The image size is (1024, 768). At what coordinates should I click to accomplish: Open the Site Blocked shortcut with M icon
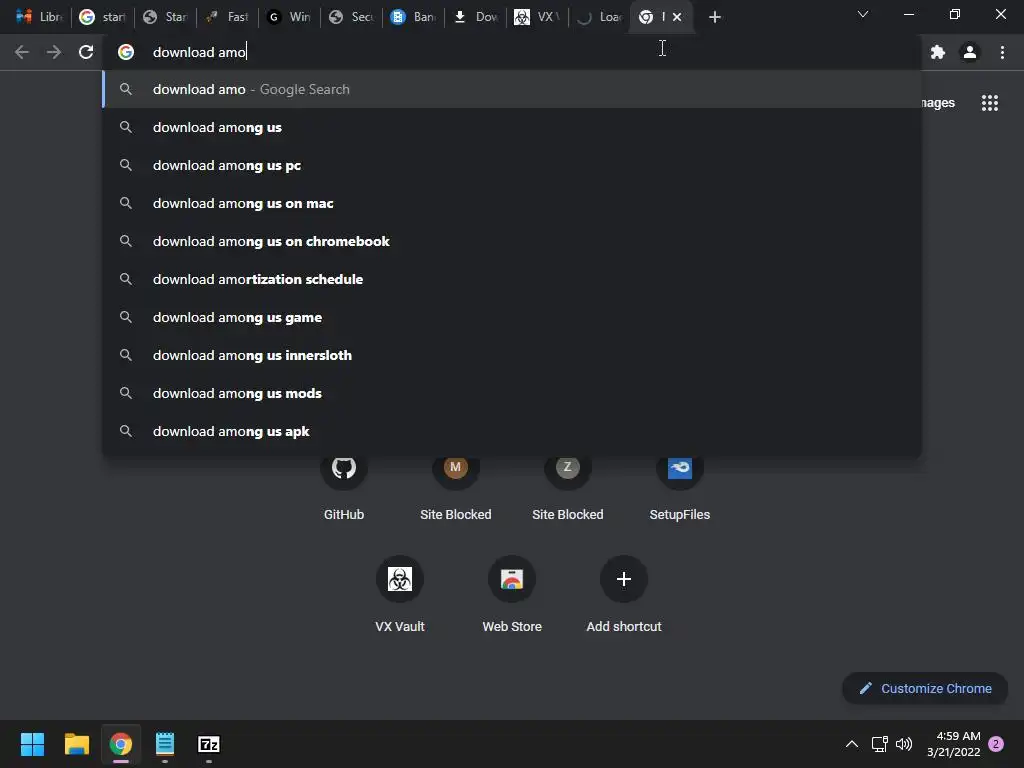click(455, 485)
